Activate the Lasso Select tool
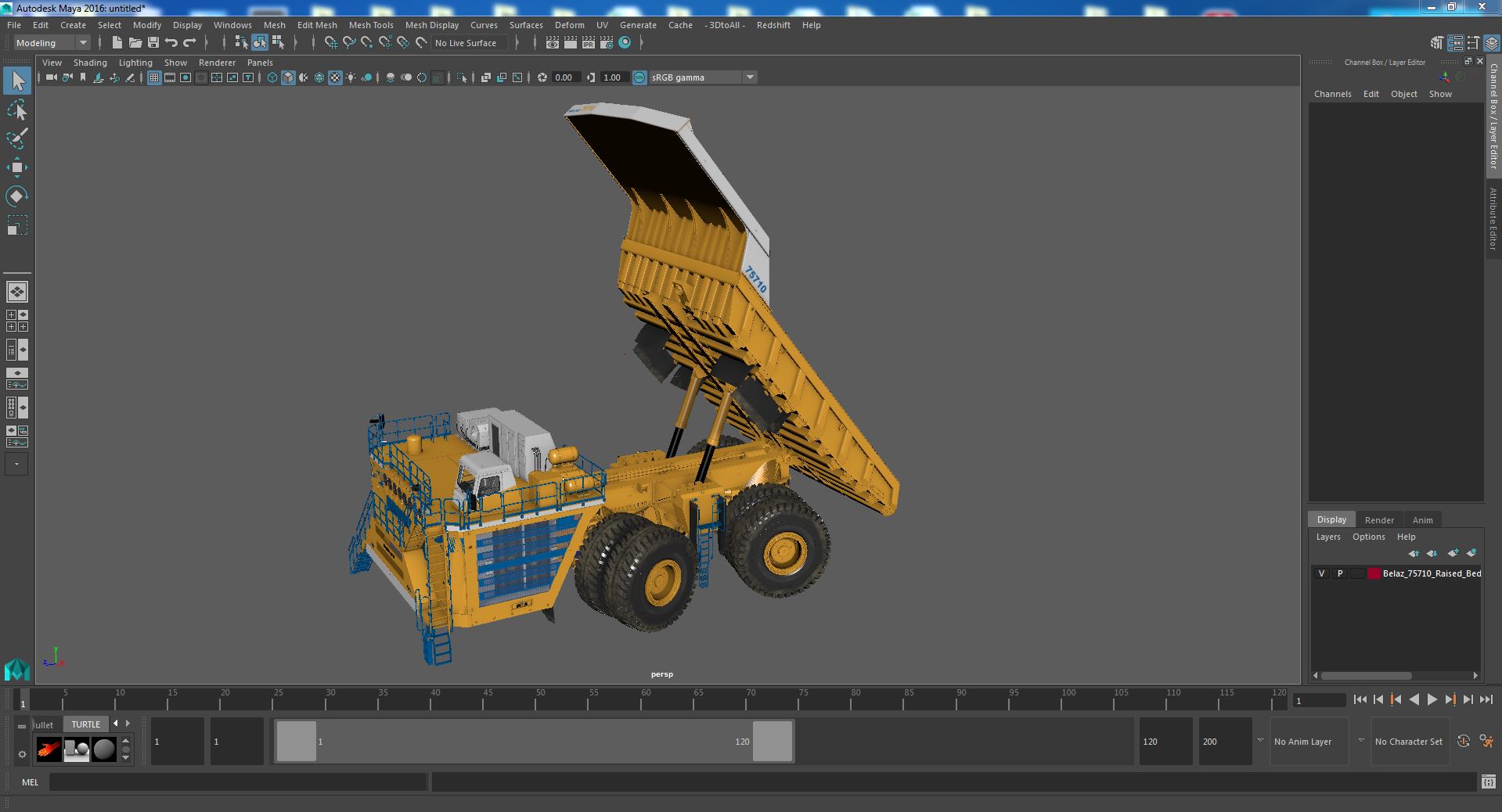This screenshot has height=812, width=1502. click(x=17, y=110)
